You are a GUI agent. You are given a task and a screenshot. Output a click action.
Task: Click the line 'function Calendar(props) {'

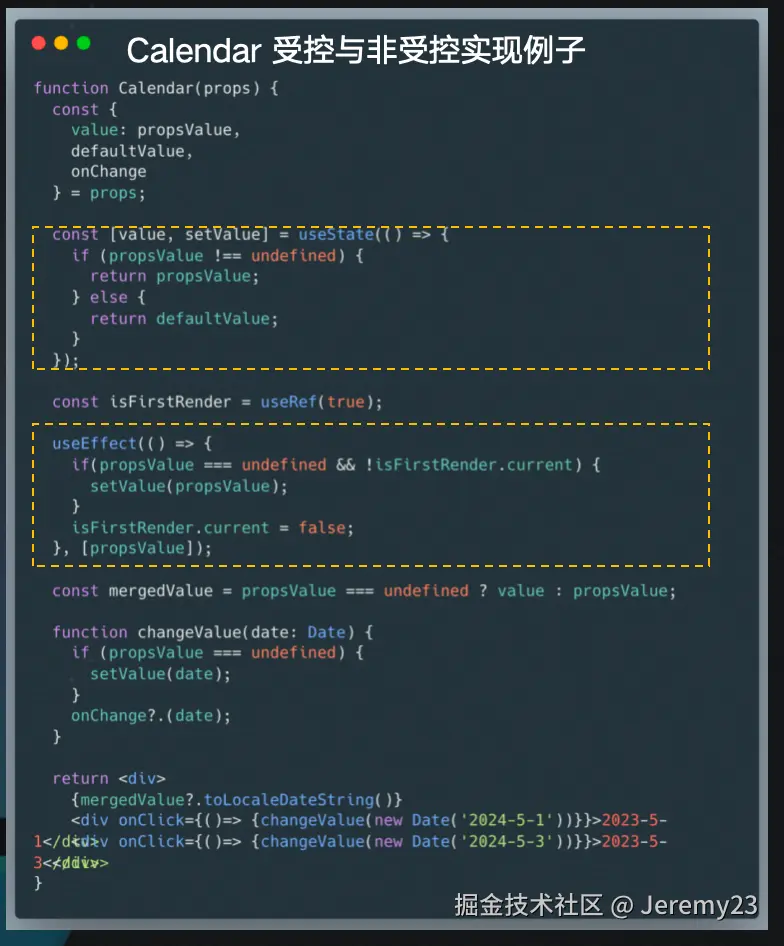point(156,89)
